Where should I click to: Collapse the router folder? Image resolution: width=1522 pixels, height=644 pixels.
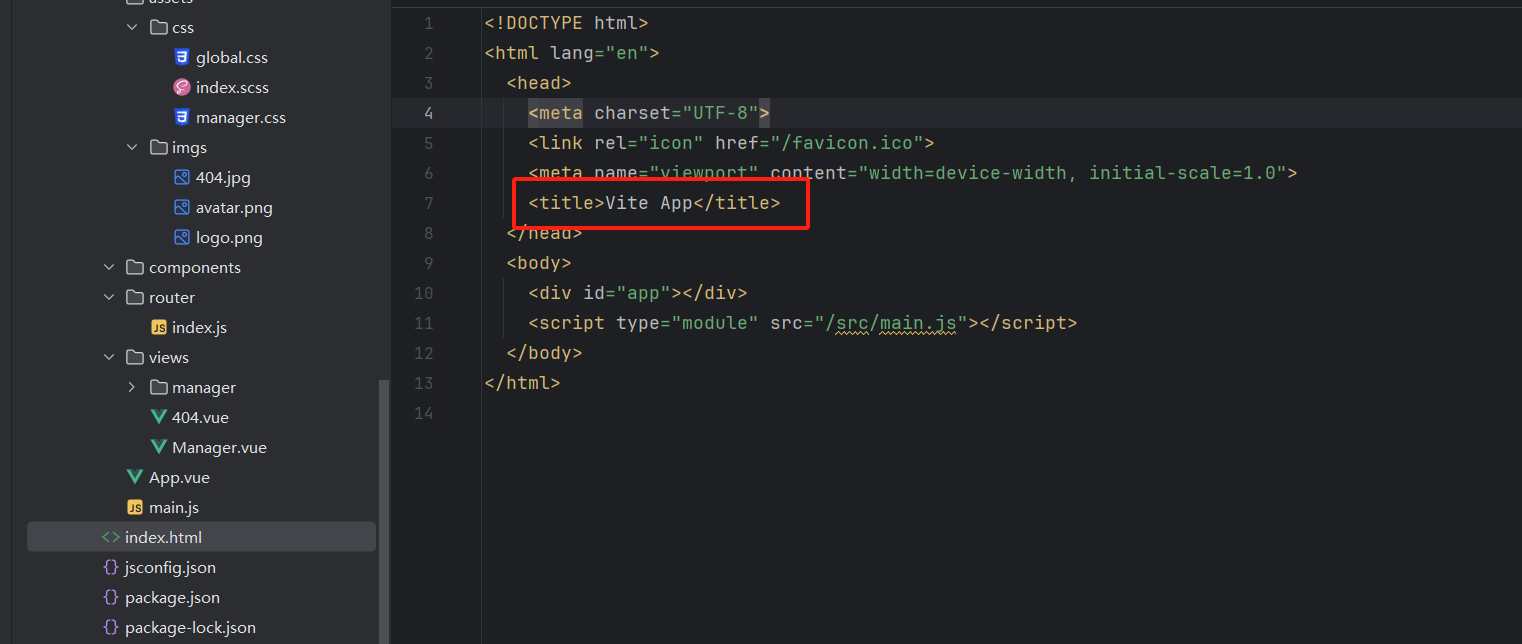click(108, 297)
